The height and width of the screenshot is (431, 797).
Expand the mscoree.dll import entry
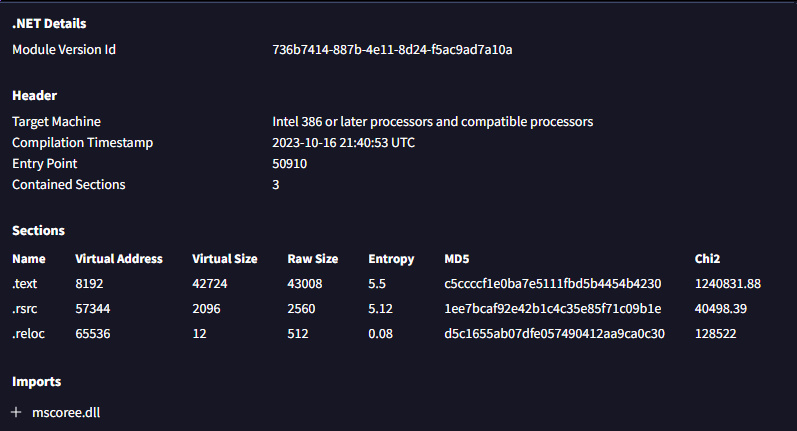[x=16, y=412]
